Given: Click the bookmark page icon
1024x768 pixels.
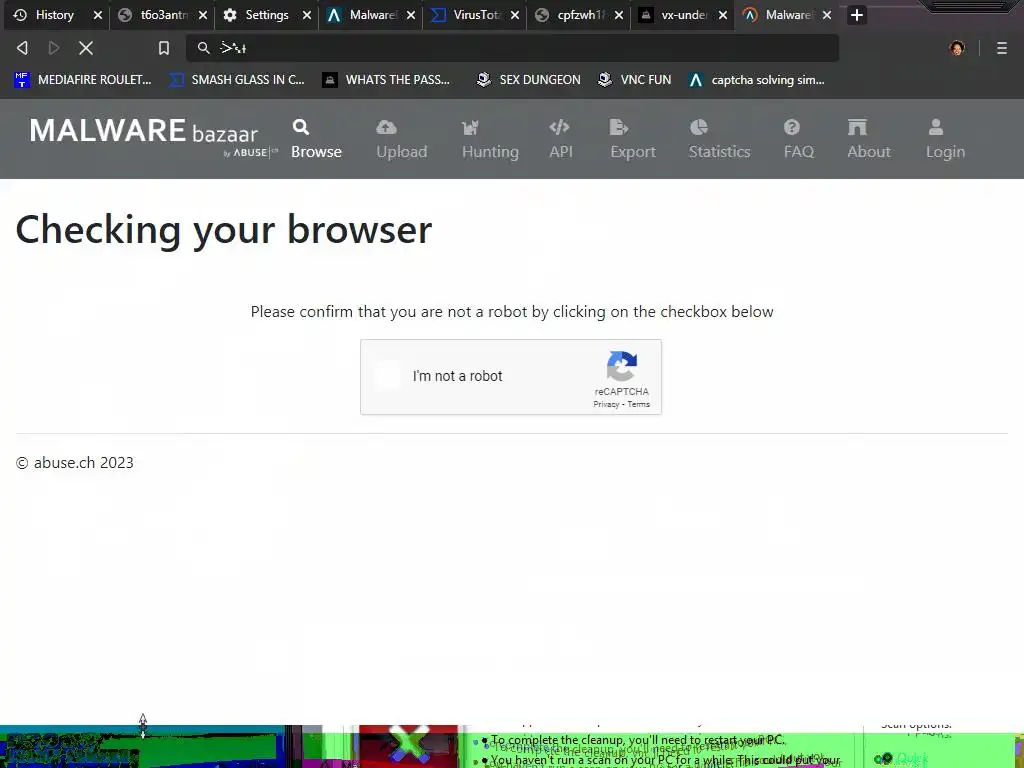Looking at the screenshot, I should click(164, 48).
